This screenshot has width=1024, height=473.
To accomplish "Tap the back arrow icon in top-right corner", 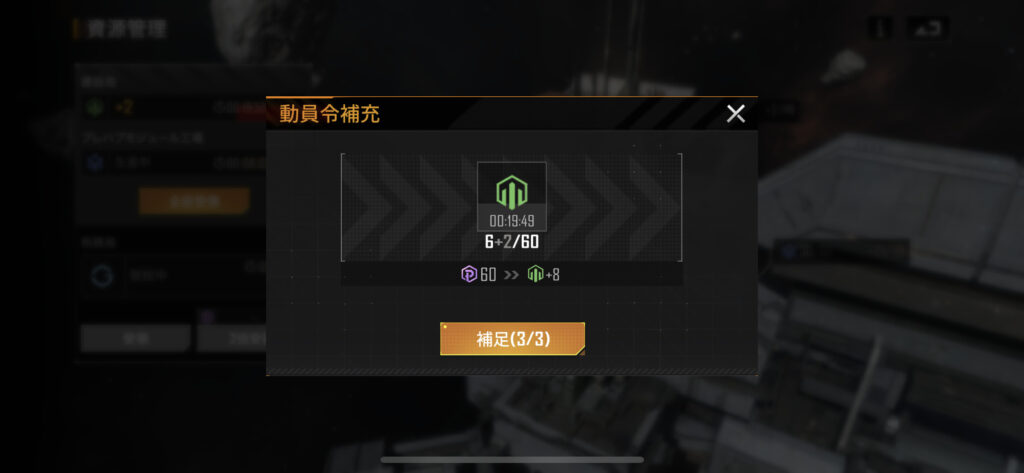I will click(x=927, y=28).
